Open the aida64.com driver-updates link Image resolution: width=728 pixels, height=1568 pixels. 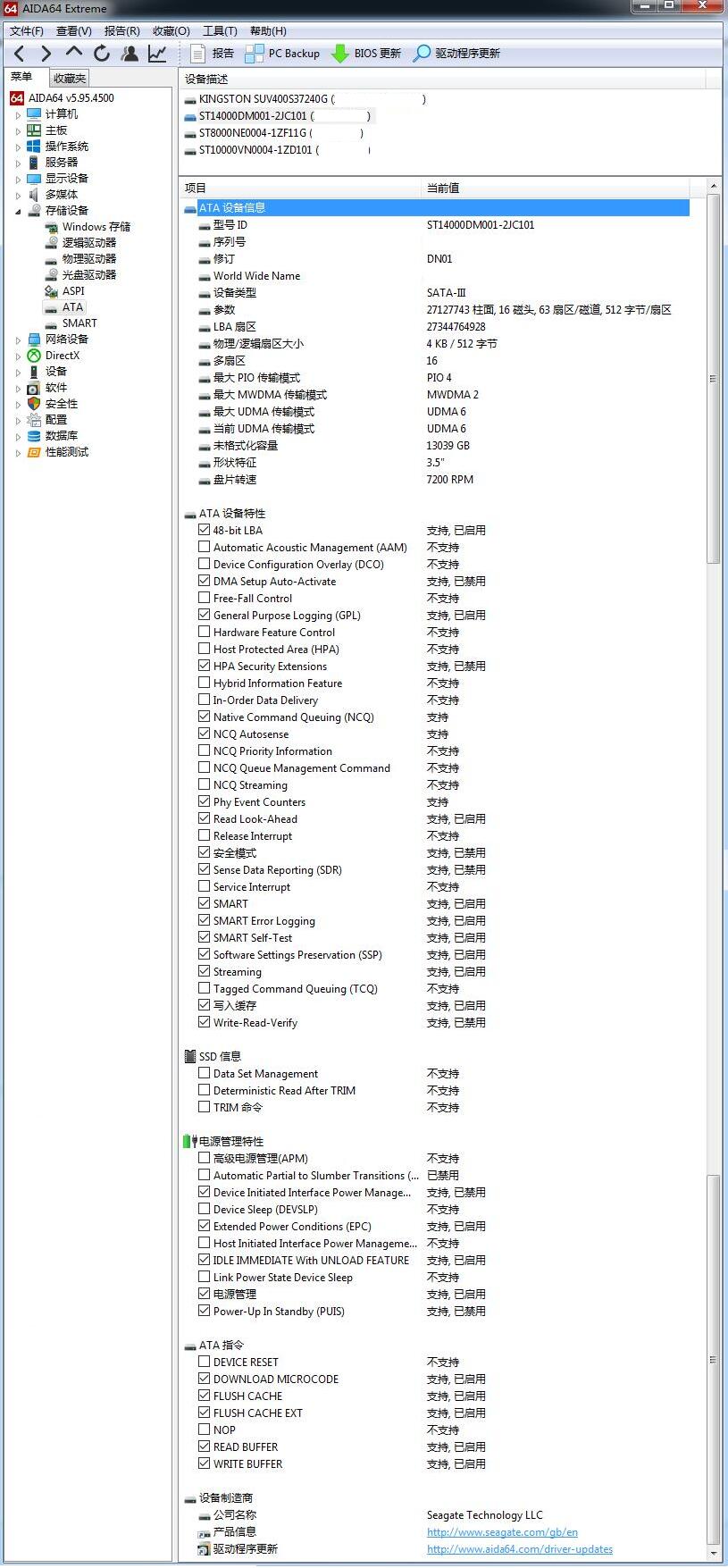(519, 1548)
